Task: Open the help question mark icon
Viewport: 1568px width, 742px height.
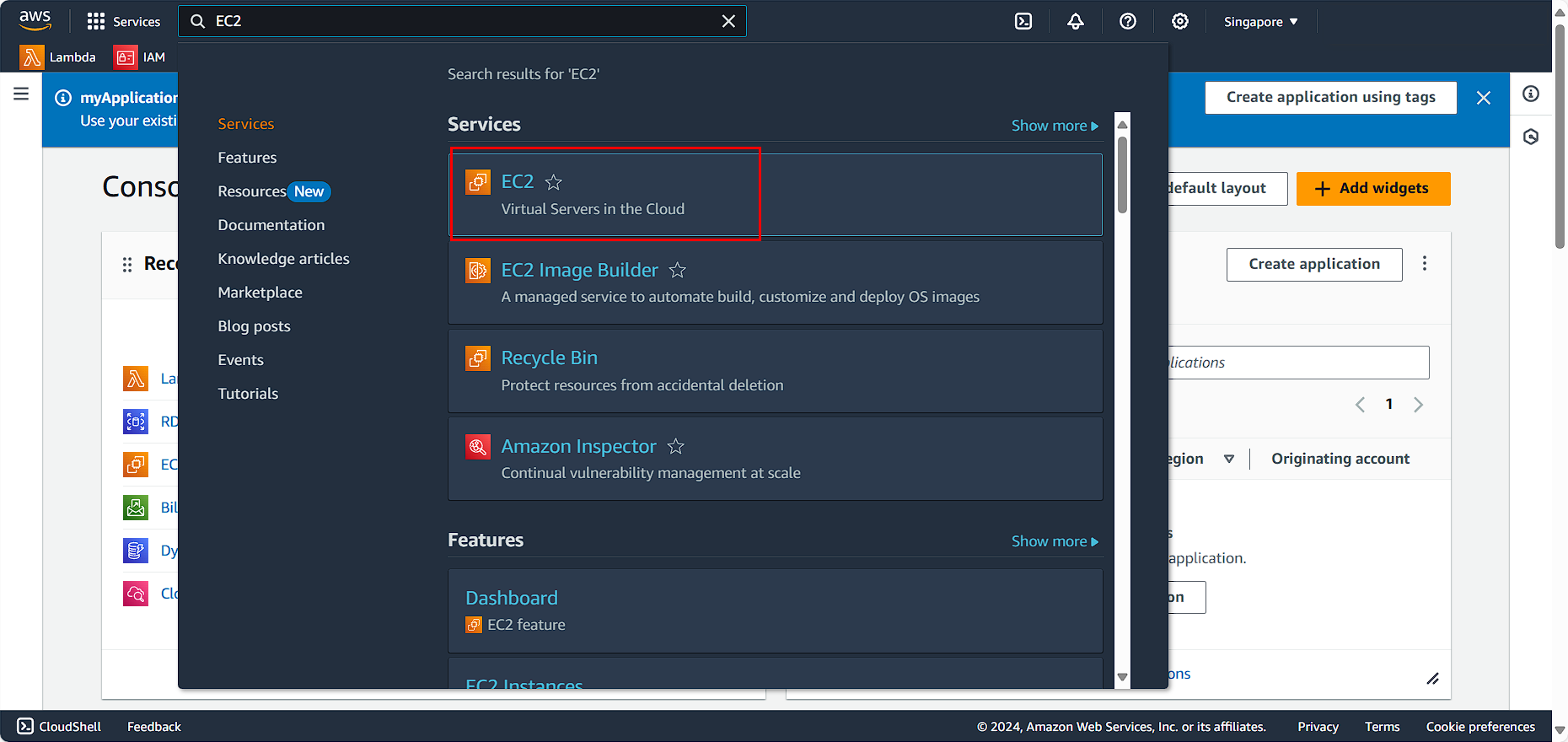Action: click(x=1128, y=21)
